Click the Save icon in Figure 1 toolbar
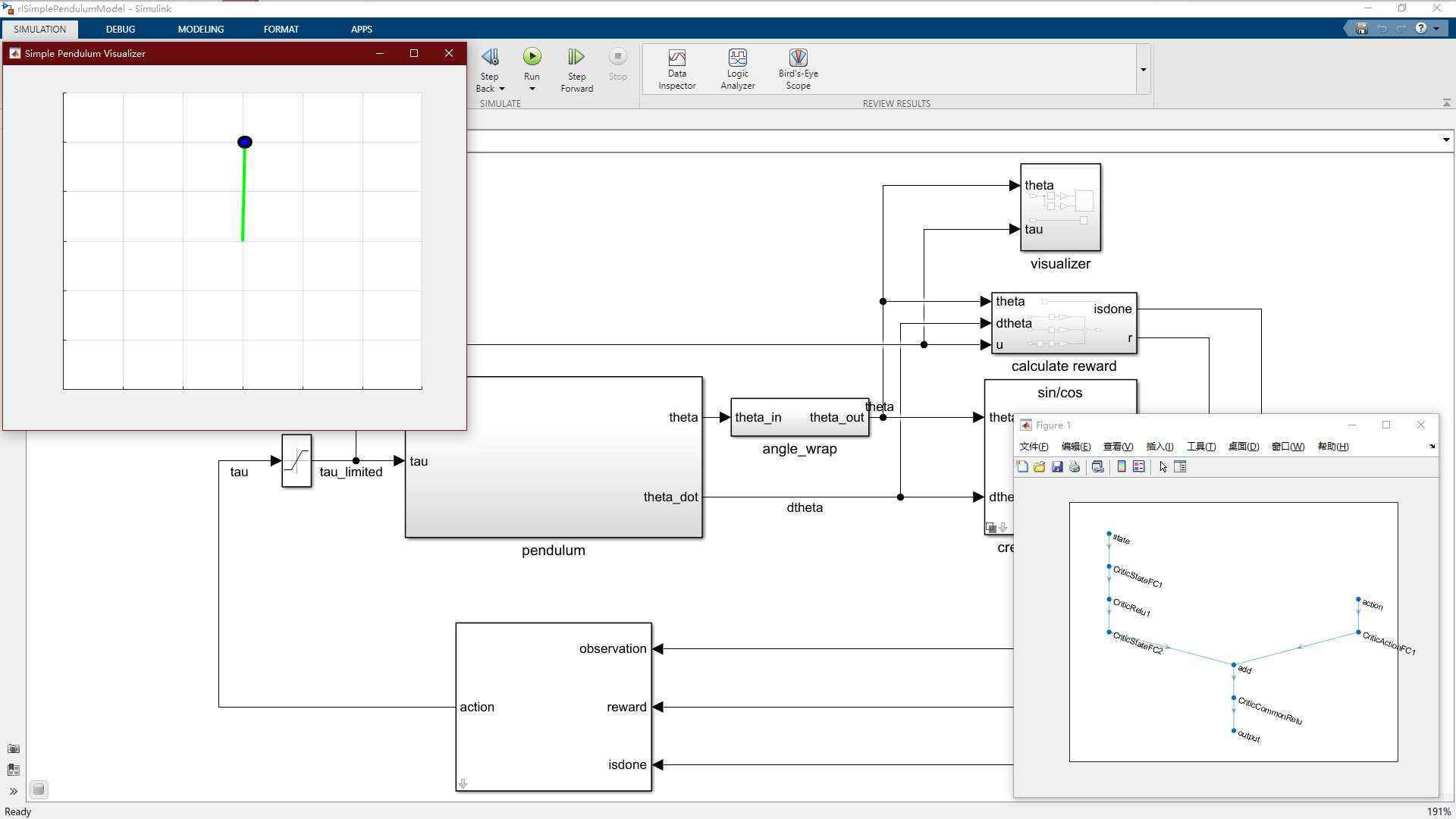This screenshot has width=1456, height=819. 1057,467
